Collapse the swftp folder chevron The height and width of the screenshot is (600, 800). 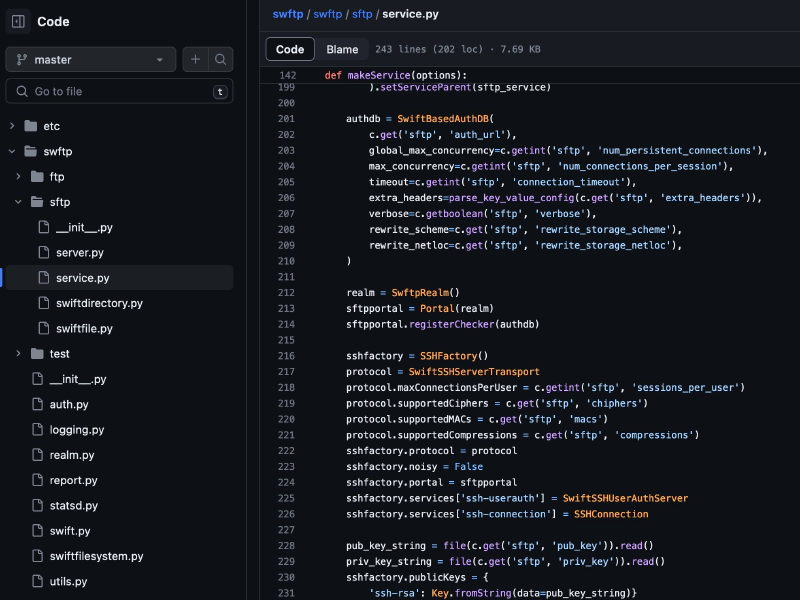coord(12,152)
